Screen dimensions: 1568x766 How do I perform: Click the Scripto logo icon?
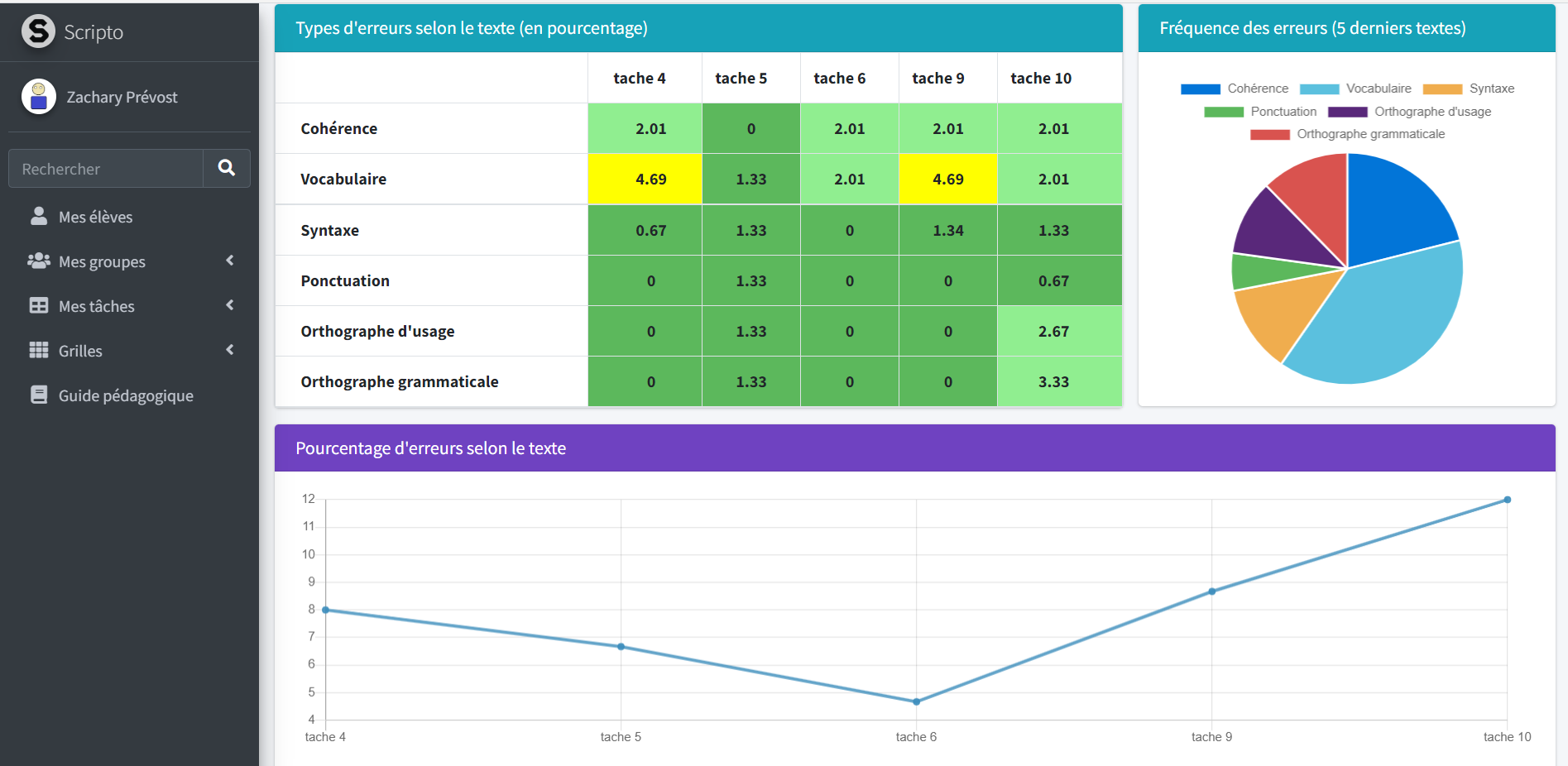[38, 31]
